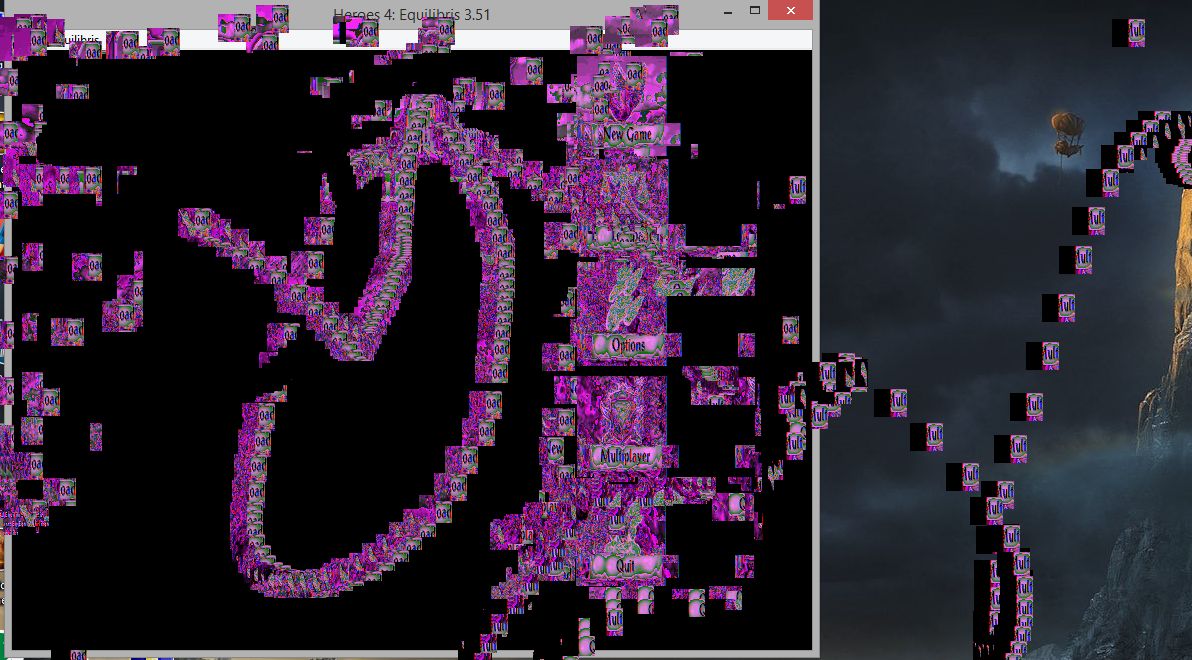Maximize the Heroes 4 window
The height and width of the screenshot is (660, 1192).
click(755, 11)
